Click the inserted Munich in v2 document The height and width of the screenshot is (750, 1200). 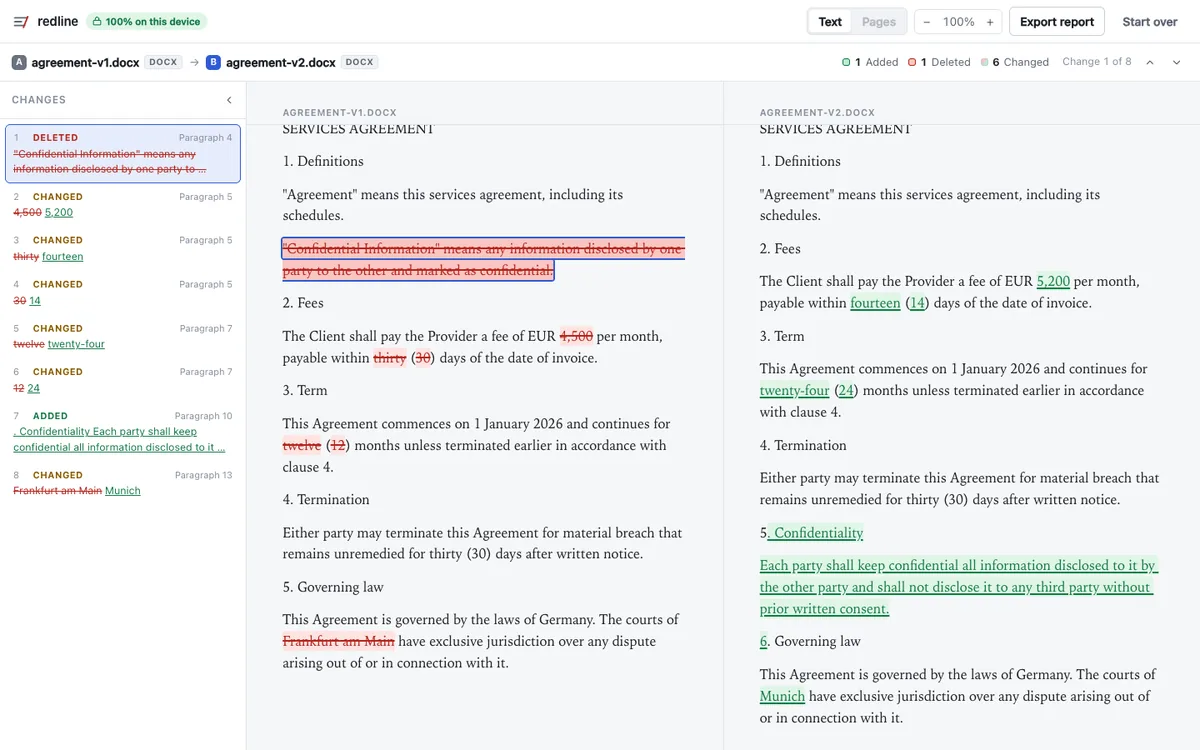782,696
